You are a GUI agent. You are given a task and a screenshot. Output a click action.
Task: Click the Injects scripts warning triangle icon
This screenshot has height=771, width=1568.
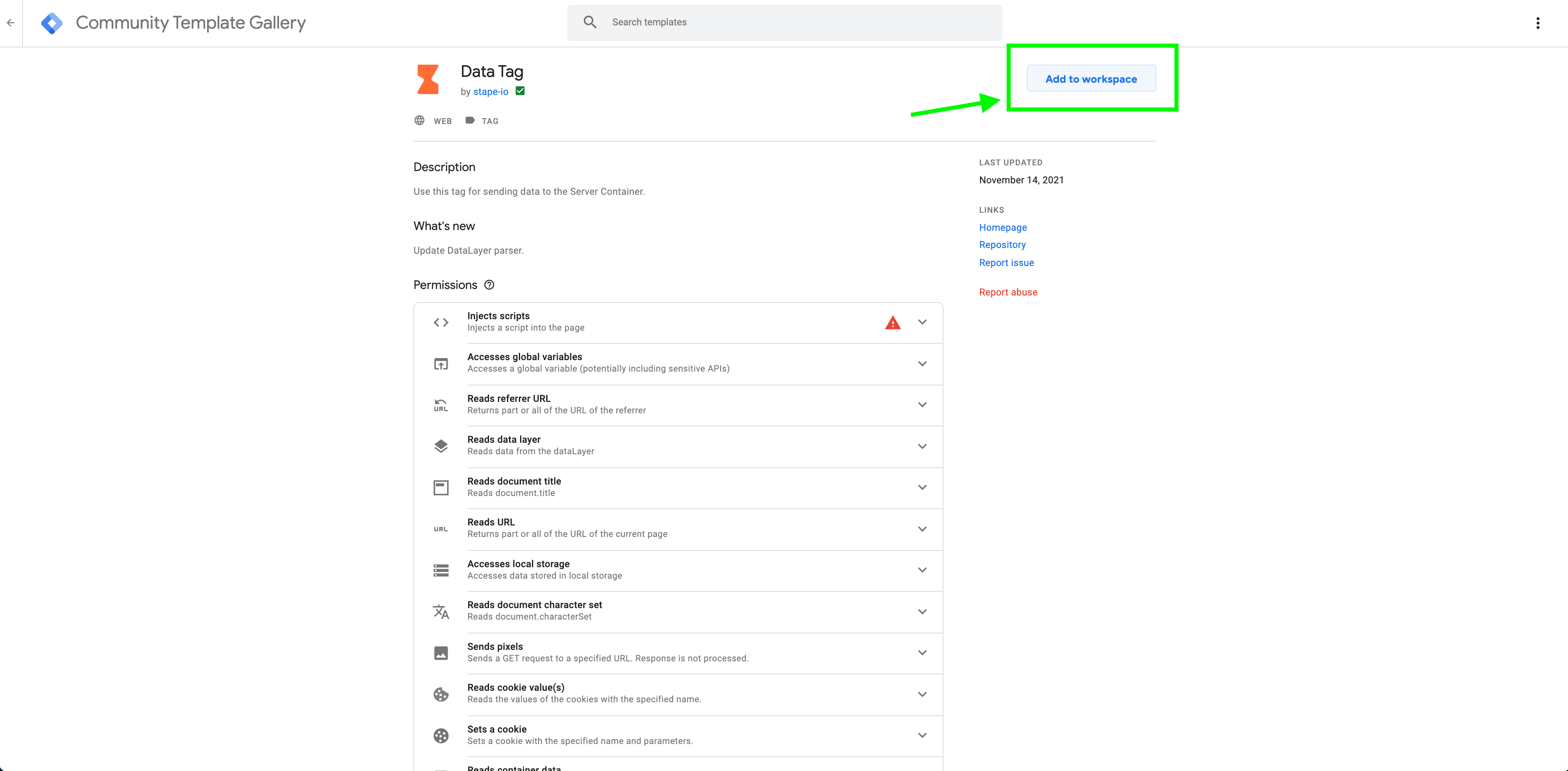pos(893,322)
